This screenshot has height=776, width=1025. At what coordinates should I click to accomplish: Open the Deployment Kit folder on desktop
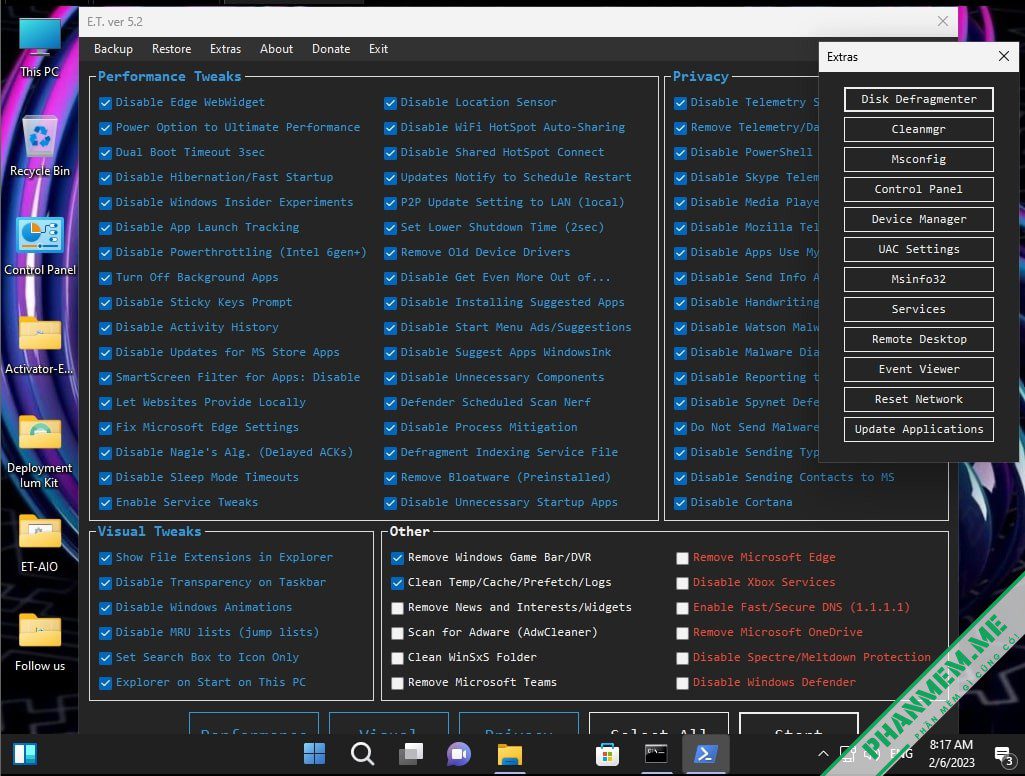39,451
